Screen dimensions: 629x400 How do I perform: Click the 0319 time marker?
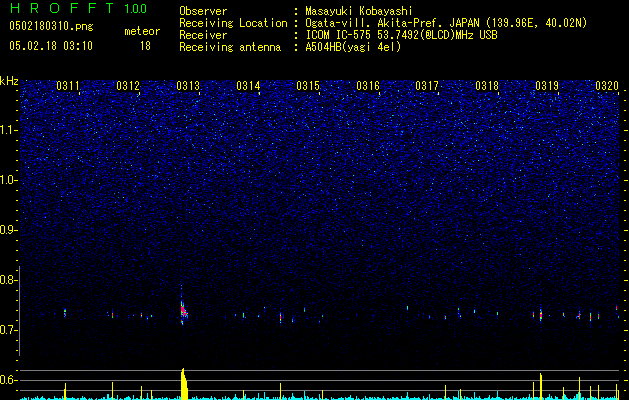click(x=547, y=85)
